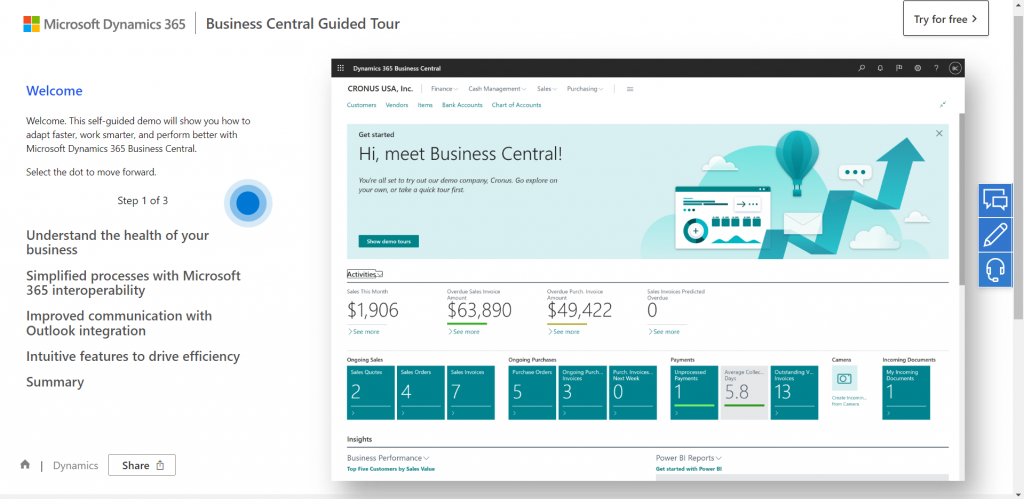Open the Chart of Accounts link

pyautogui.click(x=516, y=105)
